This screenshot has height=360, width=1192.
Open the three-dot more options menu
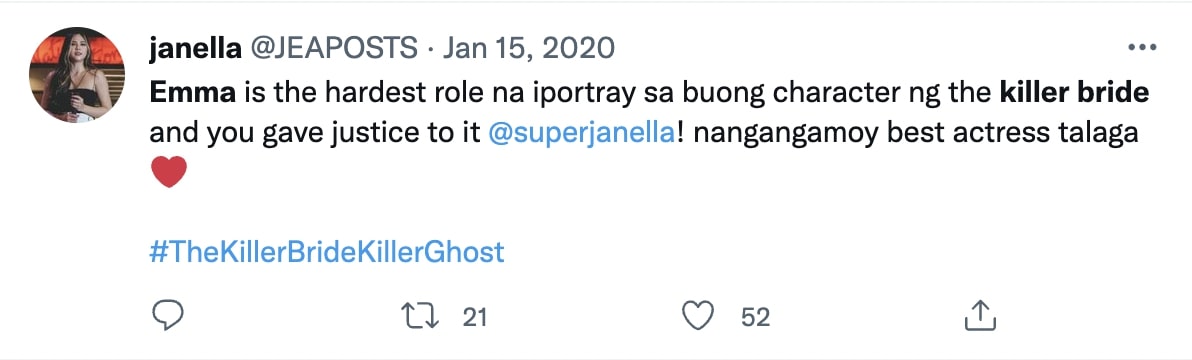click(1141, 48)
